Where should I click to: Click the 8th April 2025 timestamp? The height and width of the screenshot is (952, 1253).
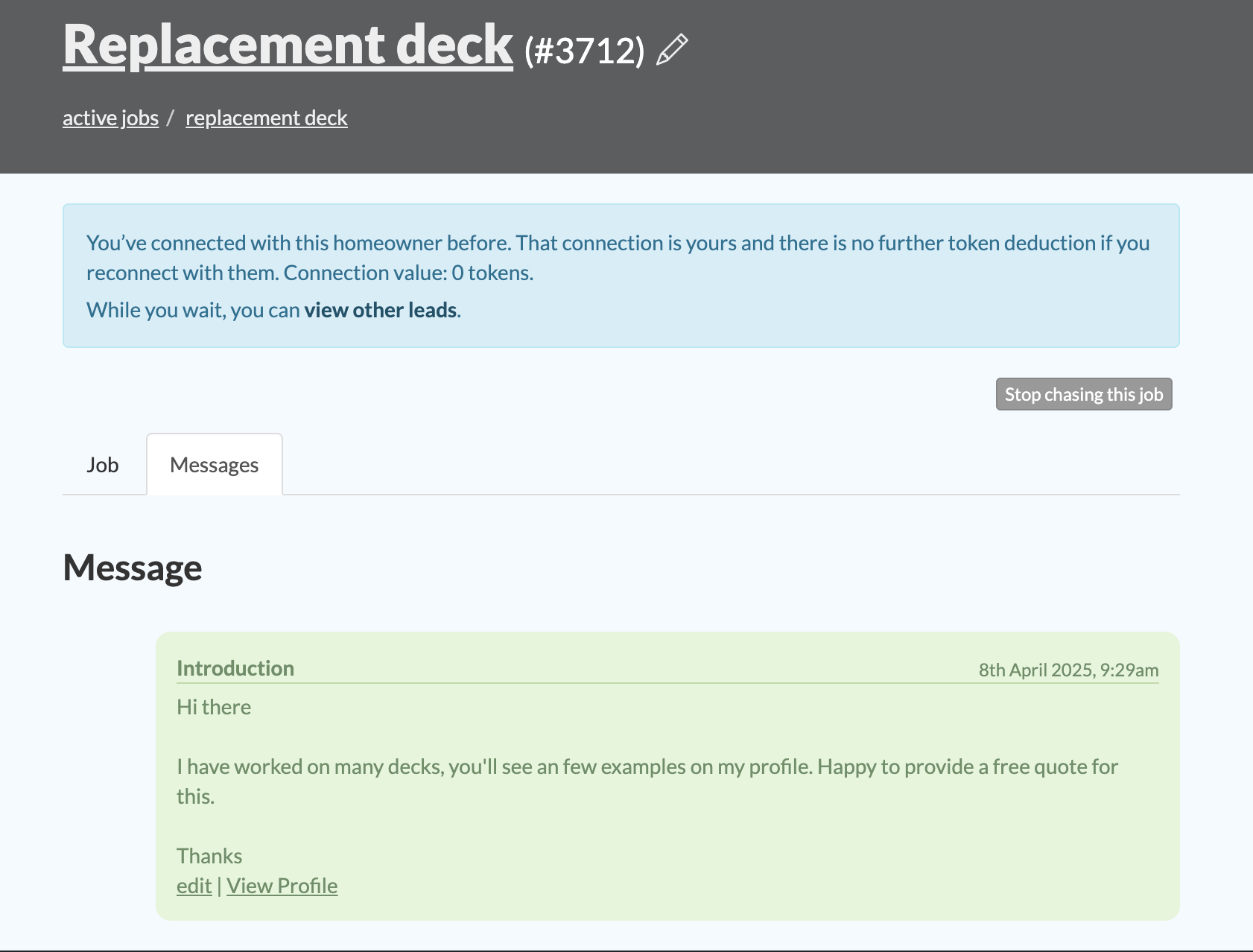pos(1068,670)
